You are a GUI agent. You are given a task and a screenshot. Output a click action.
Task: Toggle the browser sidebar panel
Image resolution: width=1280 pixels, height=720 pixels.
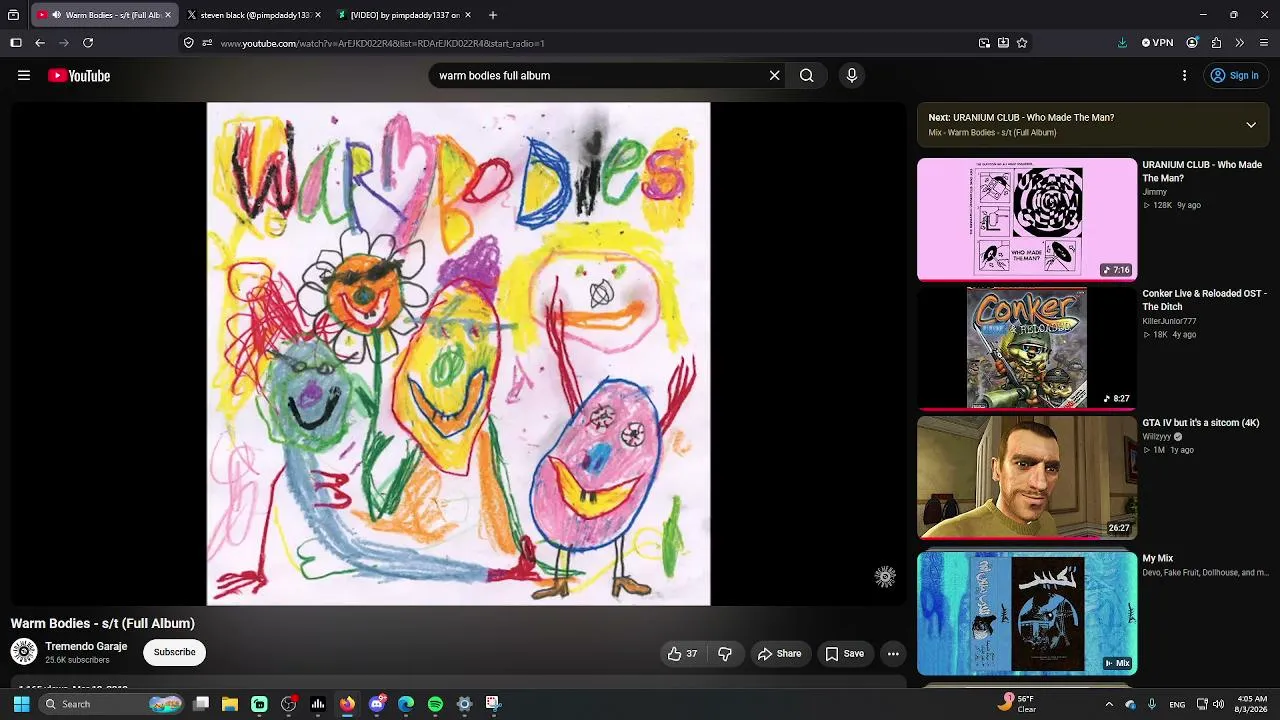[x=16, y=43]
